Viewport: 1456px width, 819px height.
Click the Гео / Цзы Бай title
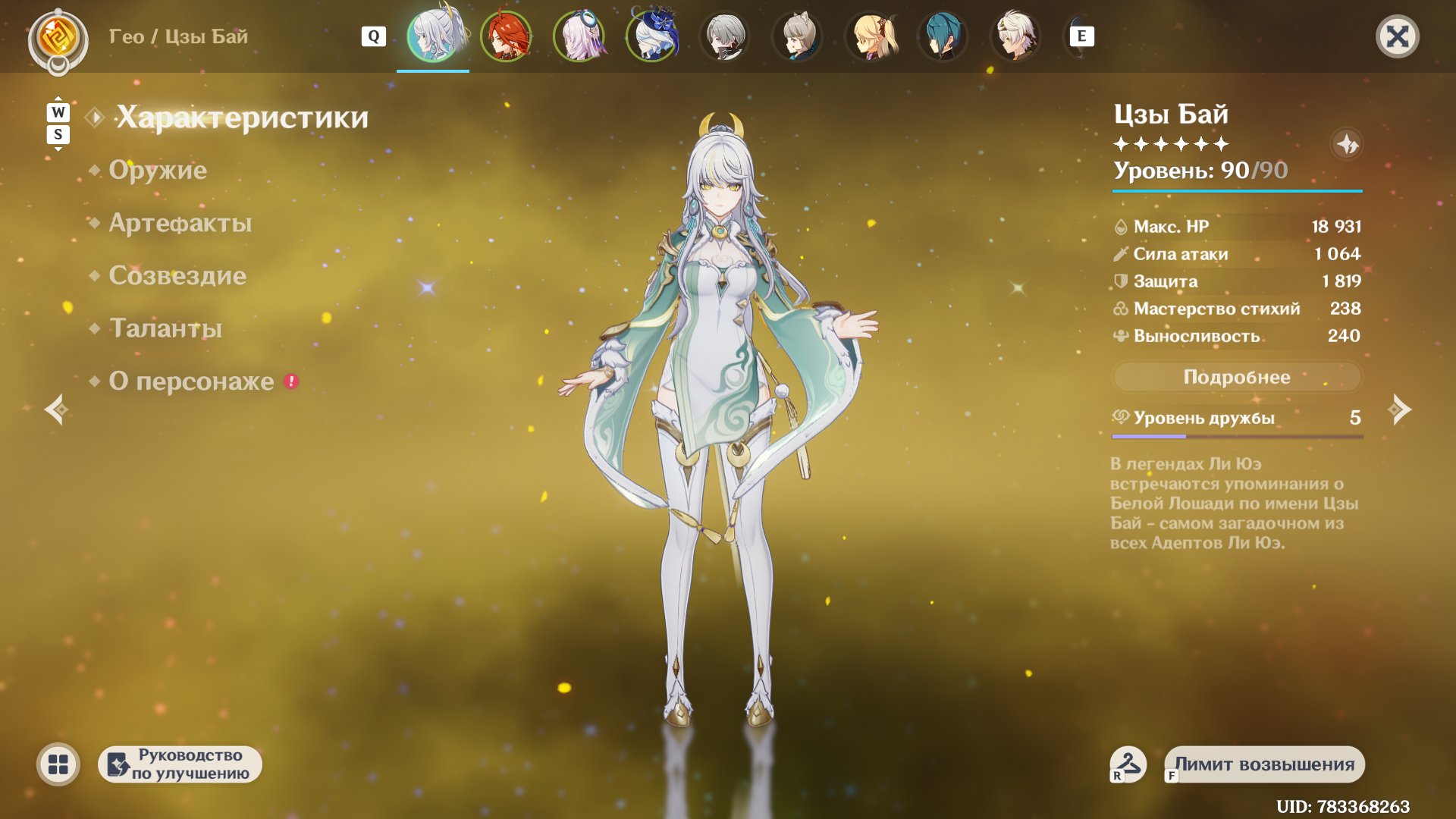(x=178, y=36)
